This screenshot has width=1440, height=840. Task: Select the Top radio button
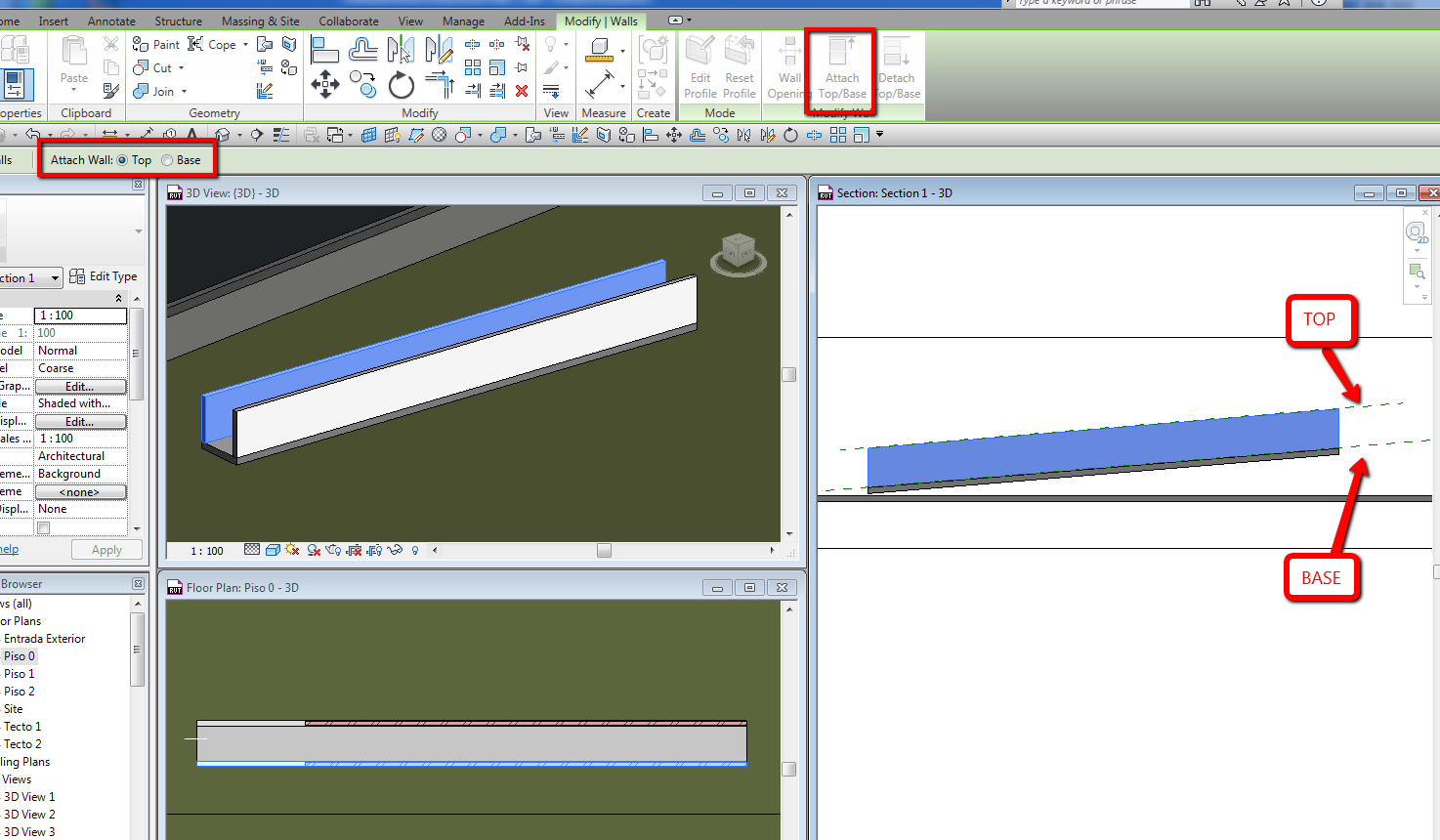(x=122, y=160)
